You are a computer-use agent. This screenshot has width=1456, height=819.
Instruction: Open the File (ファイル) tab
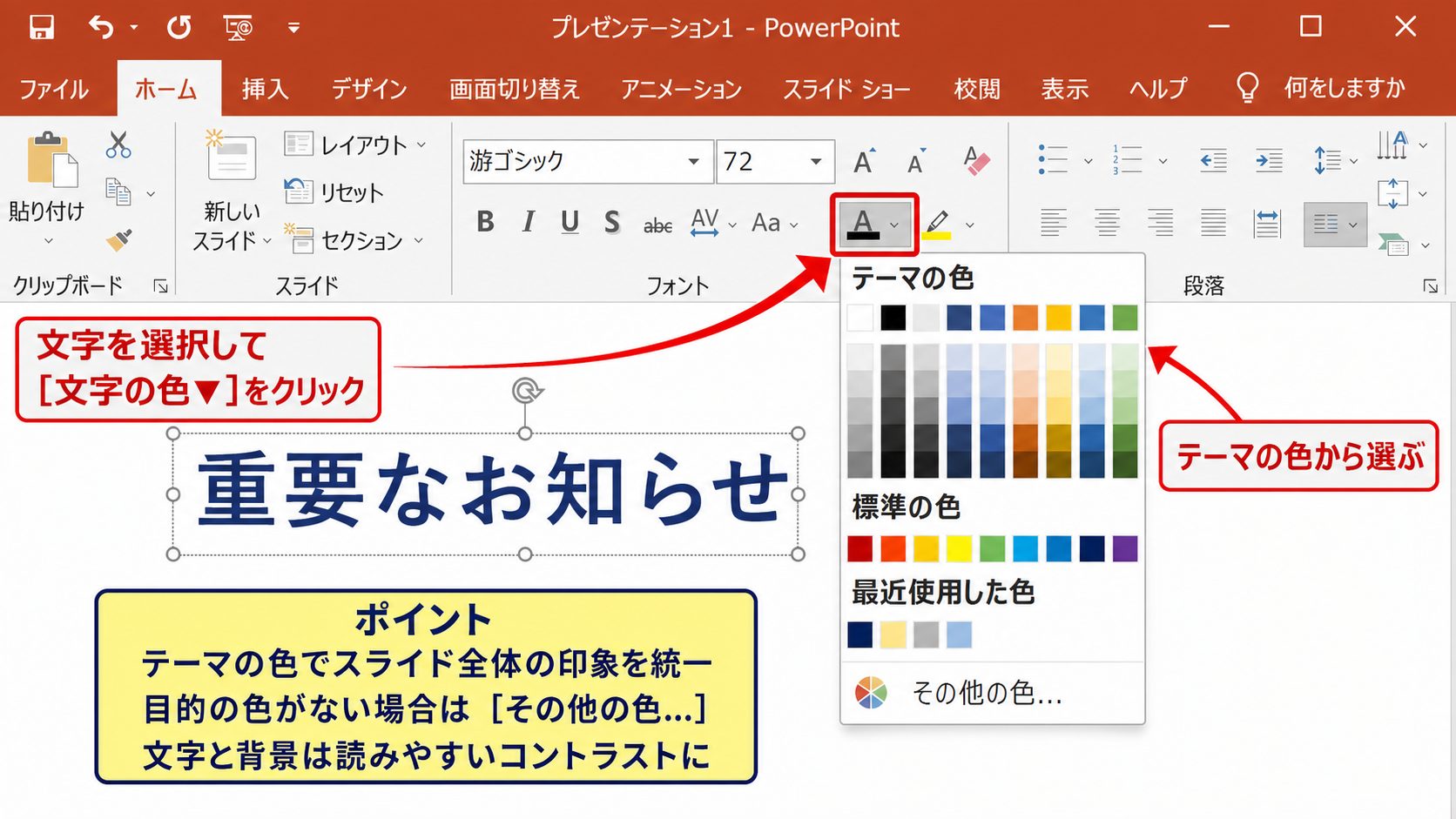point(54,89)
